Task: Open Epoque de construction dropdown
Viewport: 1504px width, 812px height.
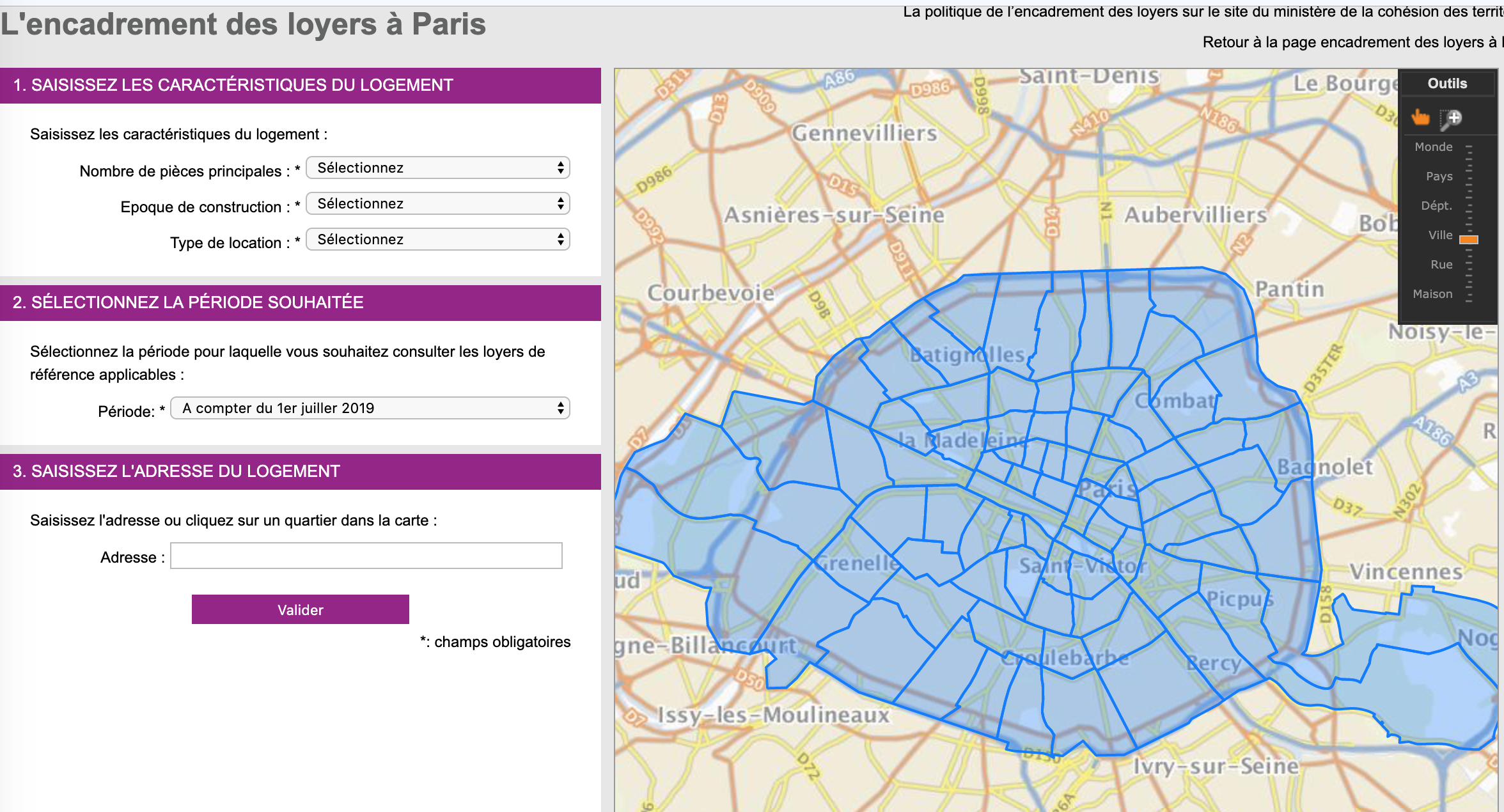Action: coord(438,204)
